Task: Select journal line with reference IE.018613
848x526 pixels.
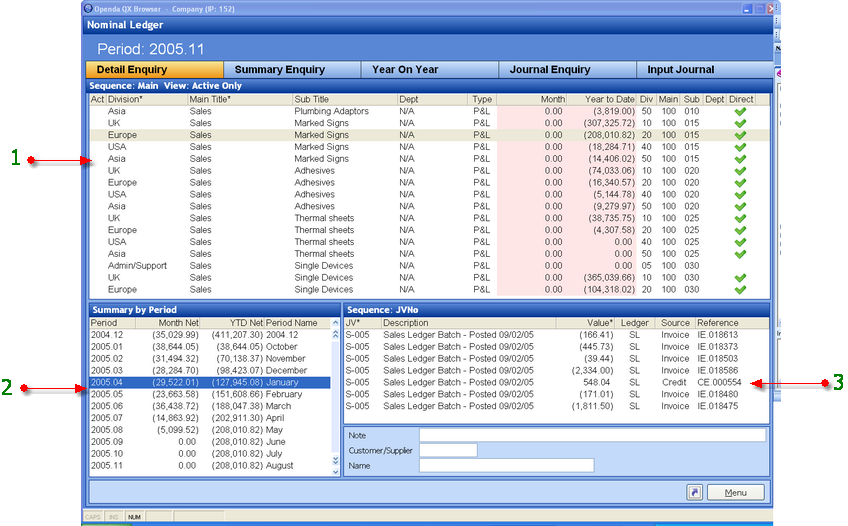Action: 556,335
